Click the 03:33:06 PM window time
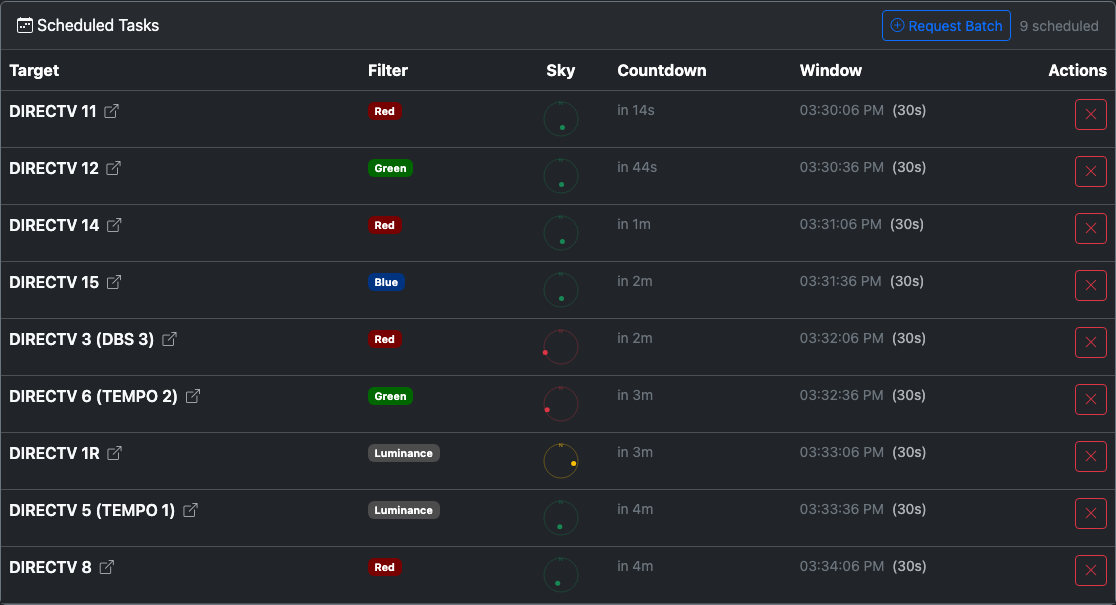1116x605 pixels. [x=841, y=452]
